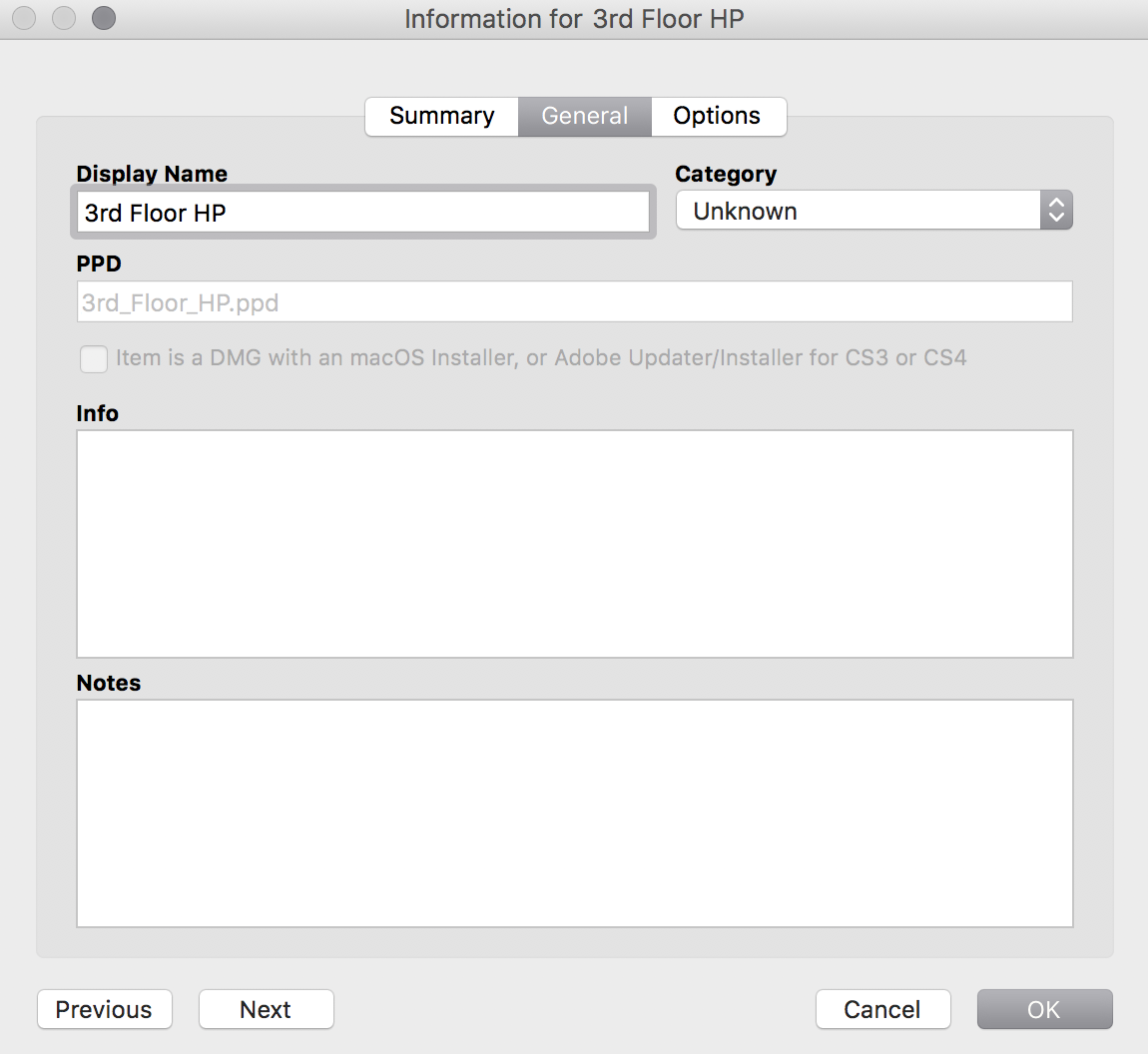The width and height of the screenshot is (1148, 1054).
Task: Click the Display Name text field
Action: pyautogui.click(x=363, y=213)
